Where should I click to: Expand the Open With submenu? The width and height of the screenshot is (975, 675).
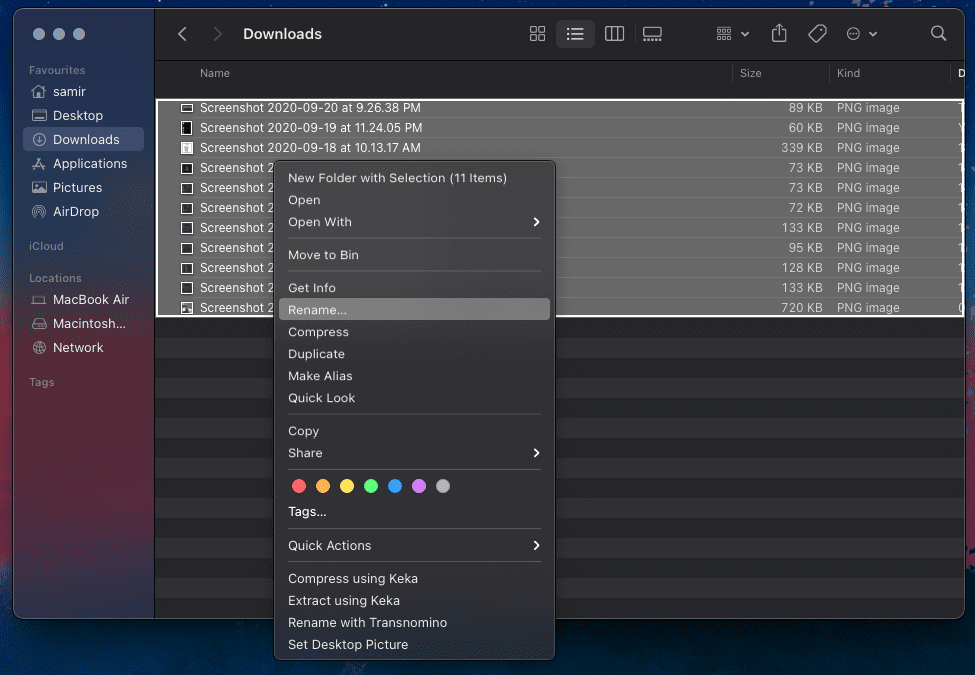pyautogui.click(x=414, y=222)
